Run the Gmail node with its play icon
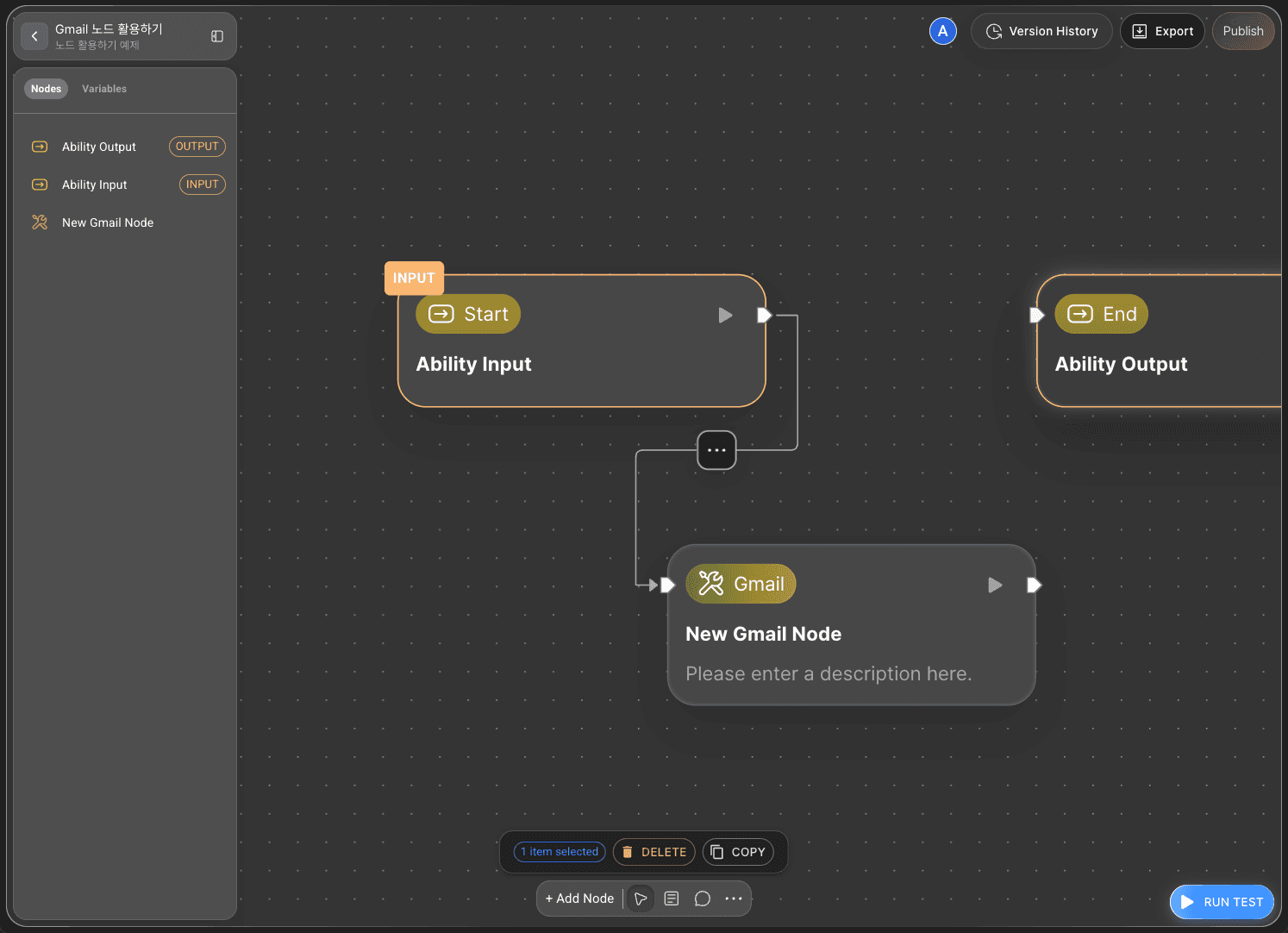The image size is (1288, 933). tap(995, 585)
